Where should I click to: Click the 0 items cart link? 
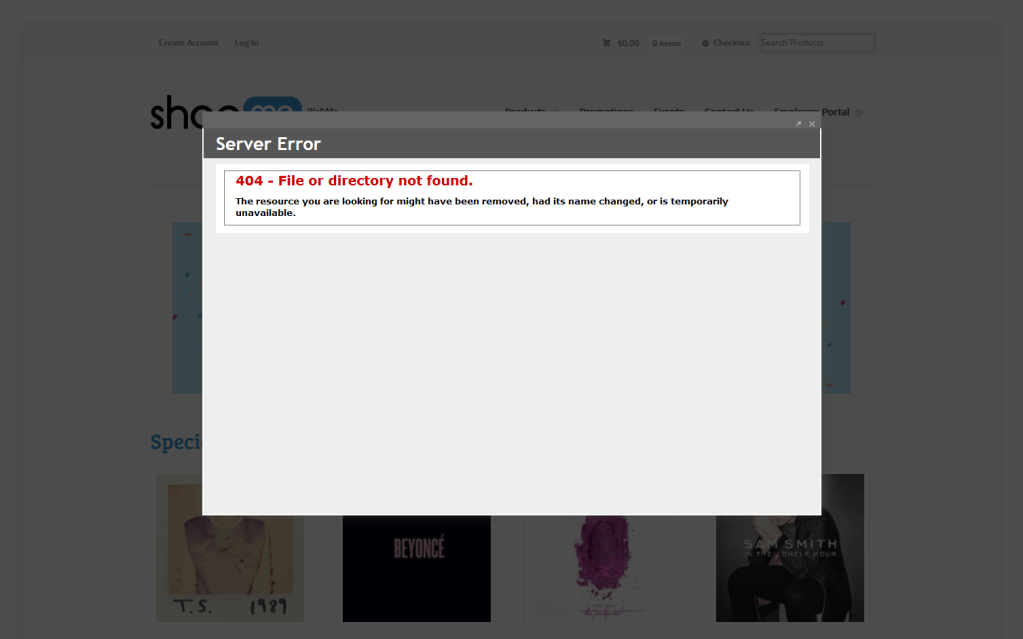pos(666,43)
